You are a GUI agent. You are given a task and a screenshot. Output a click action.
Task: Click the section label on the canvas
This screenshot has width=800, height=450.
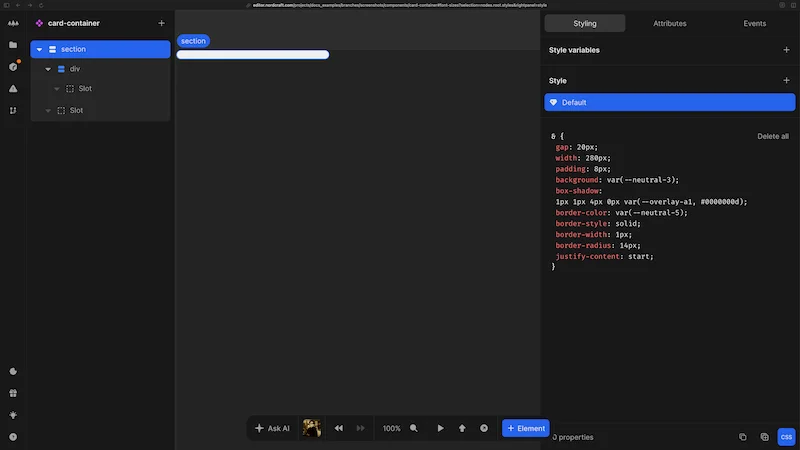point(193,41)
